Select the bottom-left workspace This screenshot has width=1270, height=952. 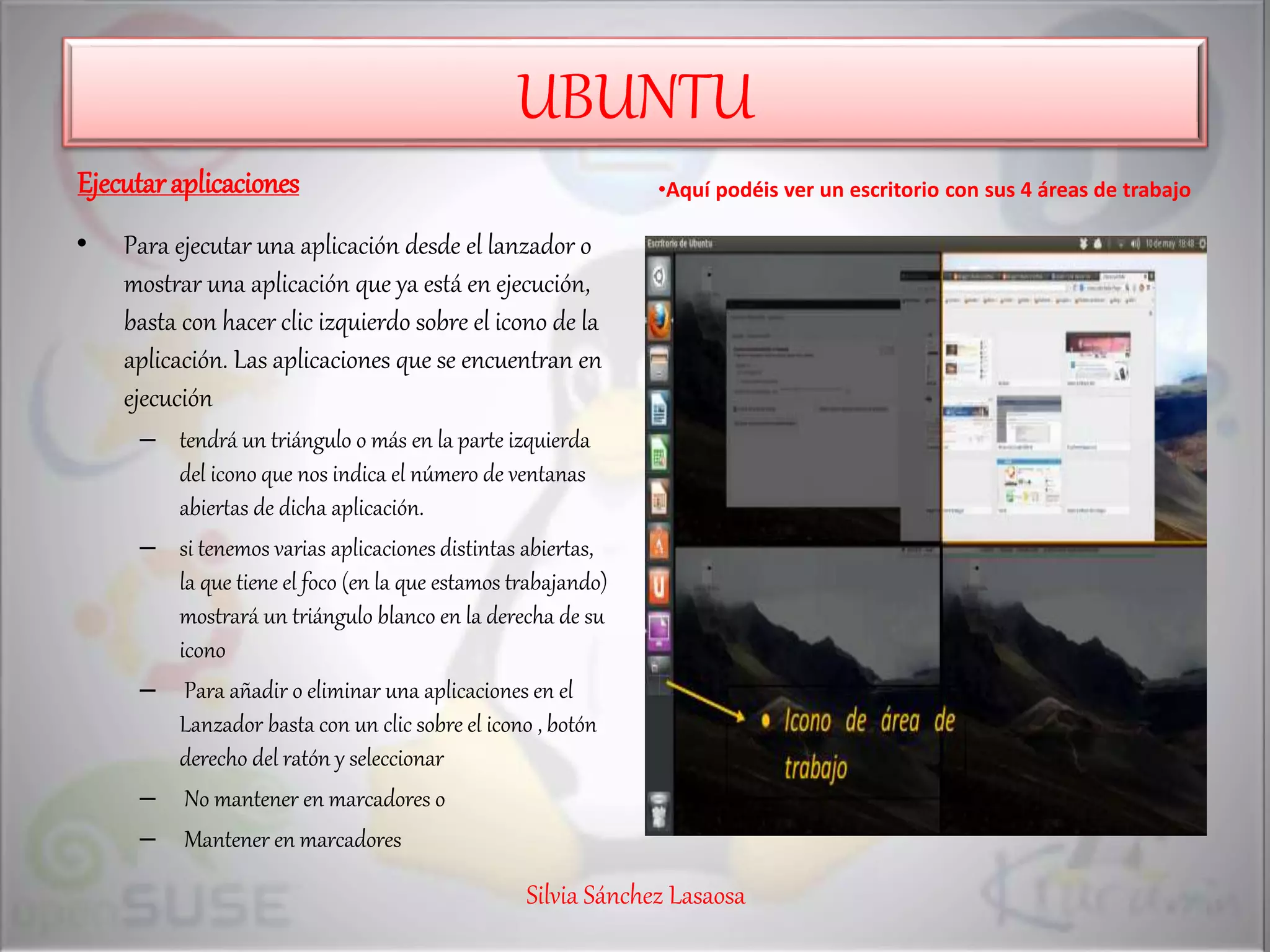click(807, 690)
